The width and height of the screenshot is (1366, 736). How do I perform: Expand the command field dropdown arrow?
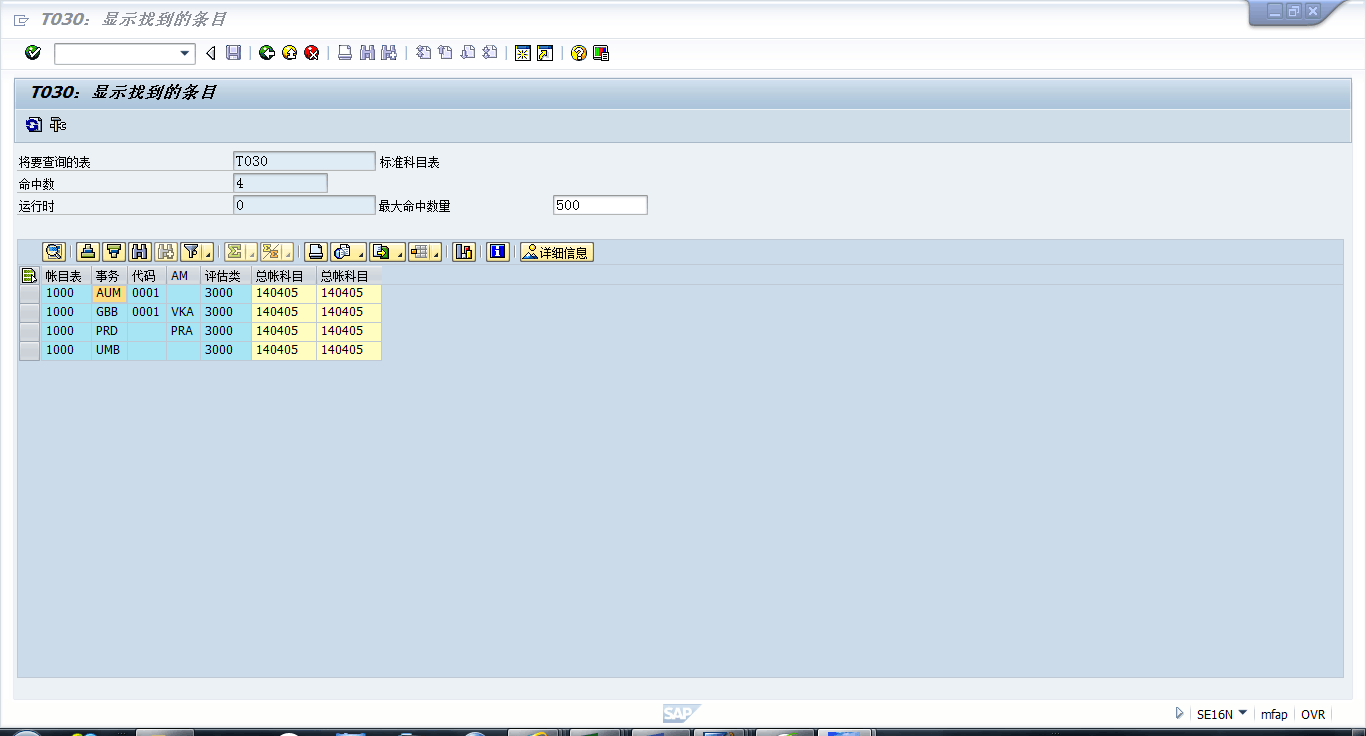pos(185,54)
